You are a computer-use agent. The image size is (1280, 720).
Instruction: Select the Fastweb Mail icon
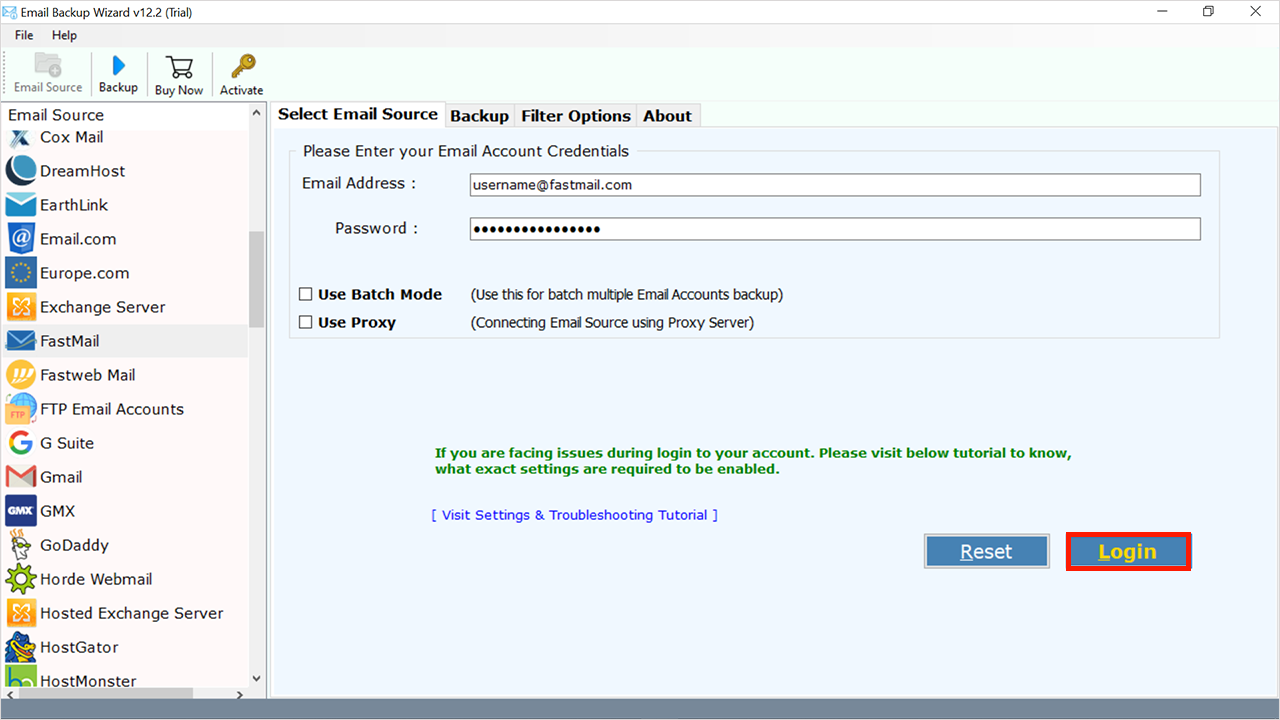pos(20,375)
